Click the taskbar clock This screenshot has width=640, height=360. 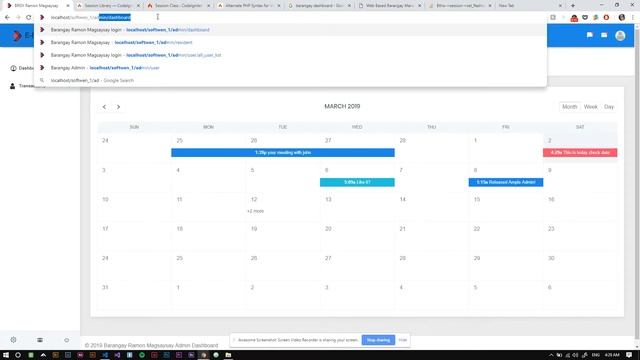[x=612, y=355]
